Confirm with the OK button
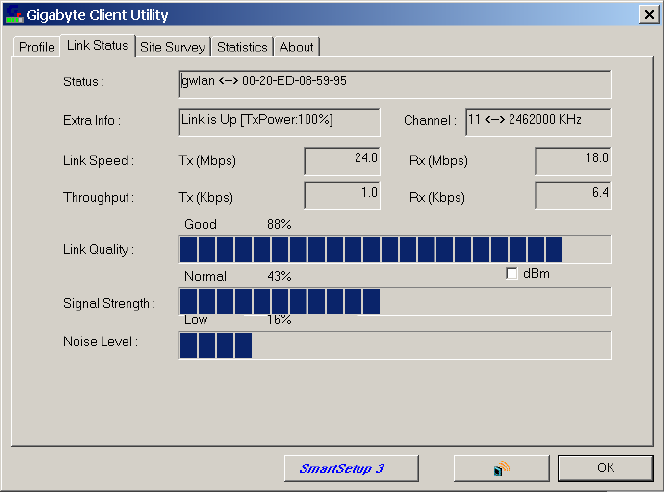Viewport: 664px width, 492px height. click(606, 468)
